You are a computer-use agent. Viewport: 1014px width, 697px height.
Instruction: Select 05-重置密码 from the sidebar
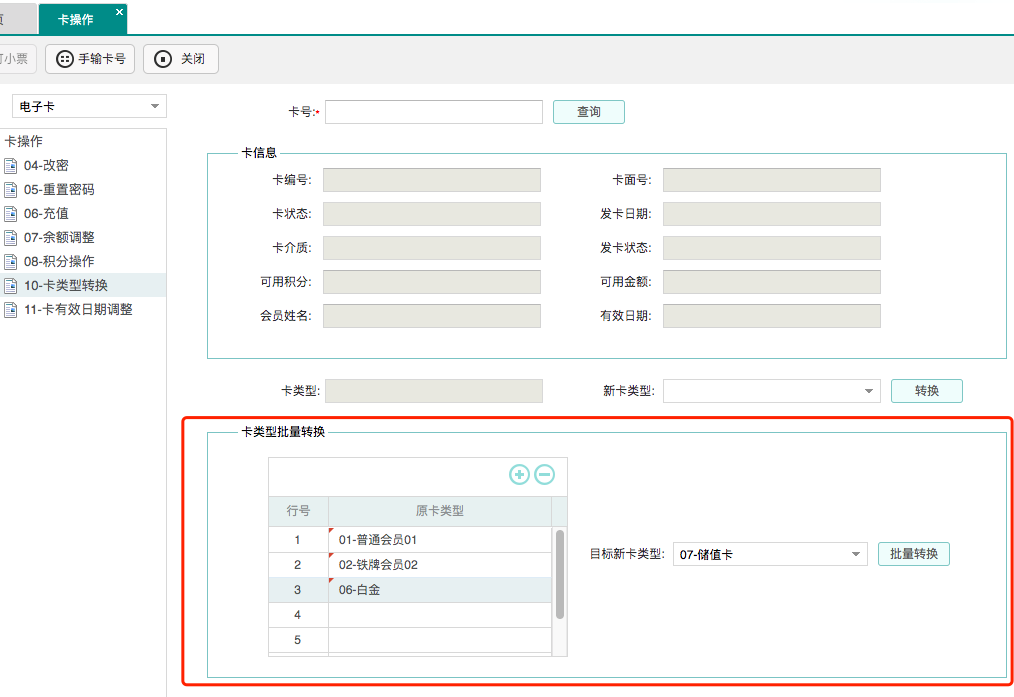59,190
